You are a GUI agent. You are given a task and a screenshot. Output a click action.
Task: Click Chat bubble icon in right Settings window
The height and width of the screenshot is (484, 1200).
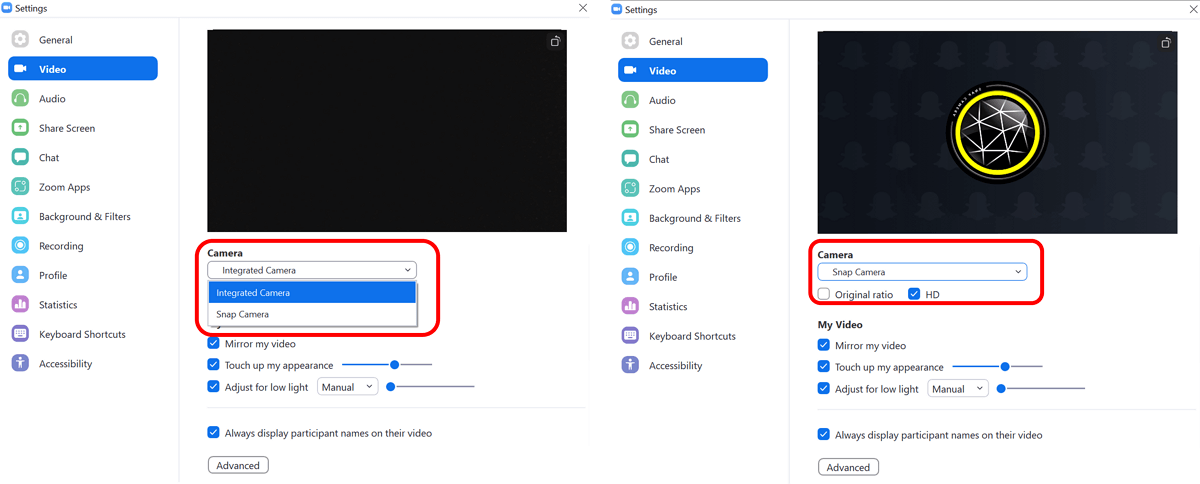pos(630,159)
